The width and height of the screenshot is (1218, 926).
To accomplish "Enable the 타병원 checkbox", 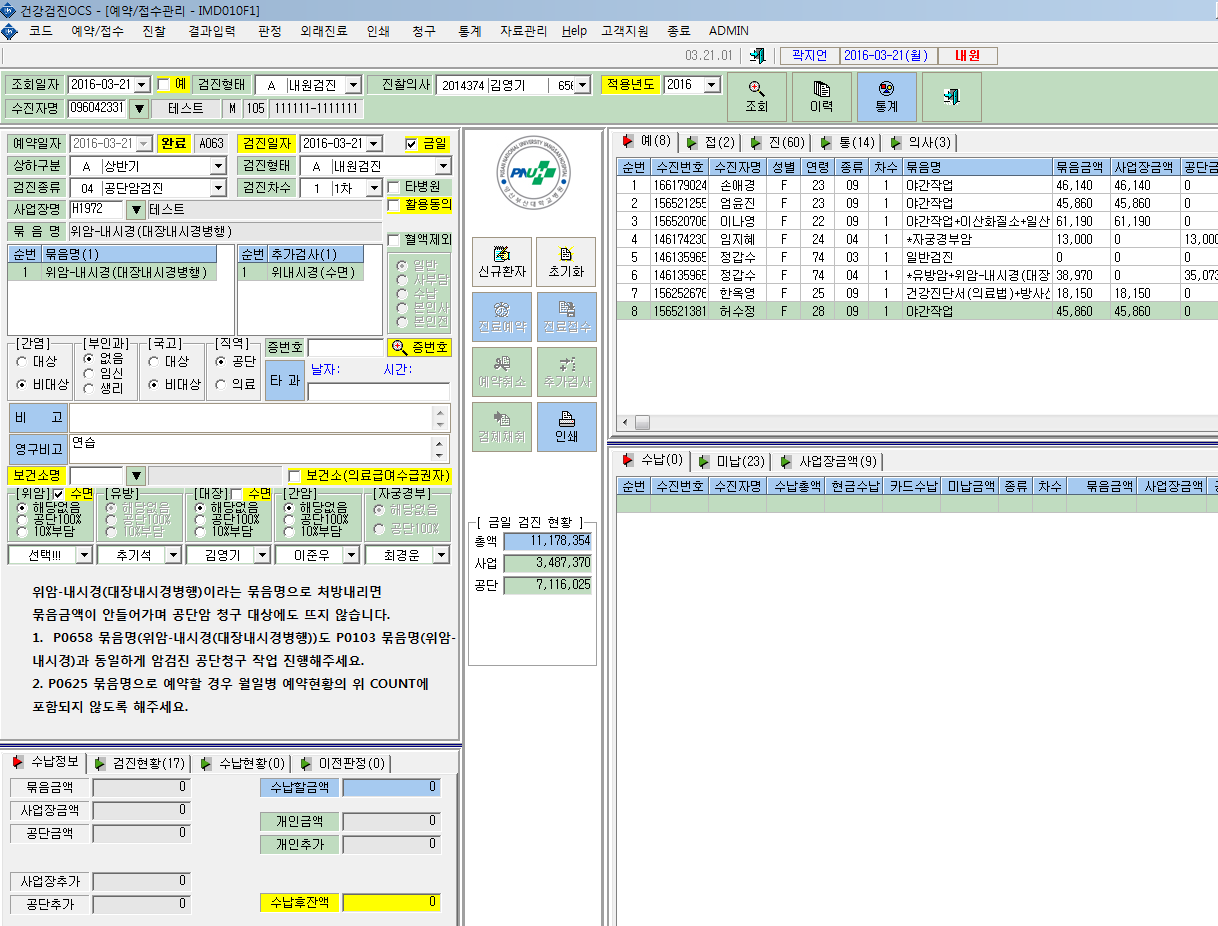I will click(394, 187).
